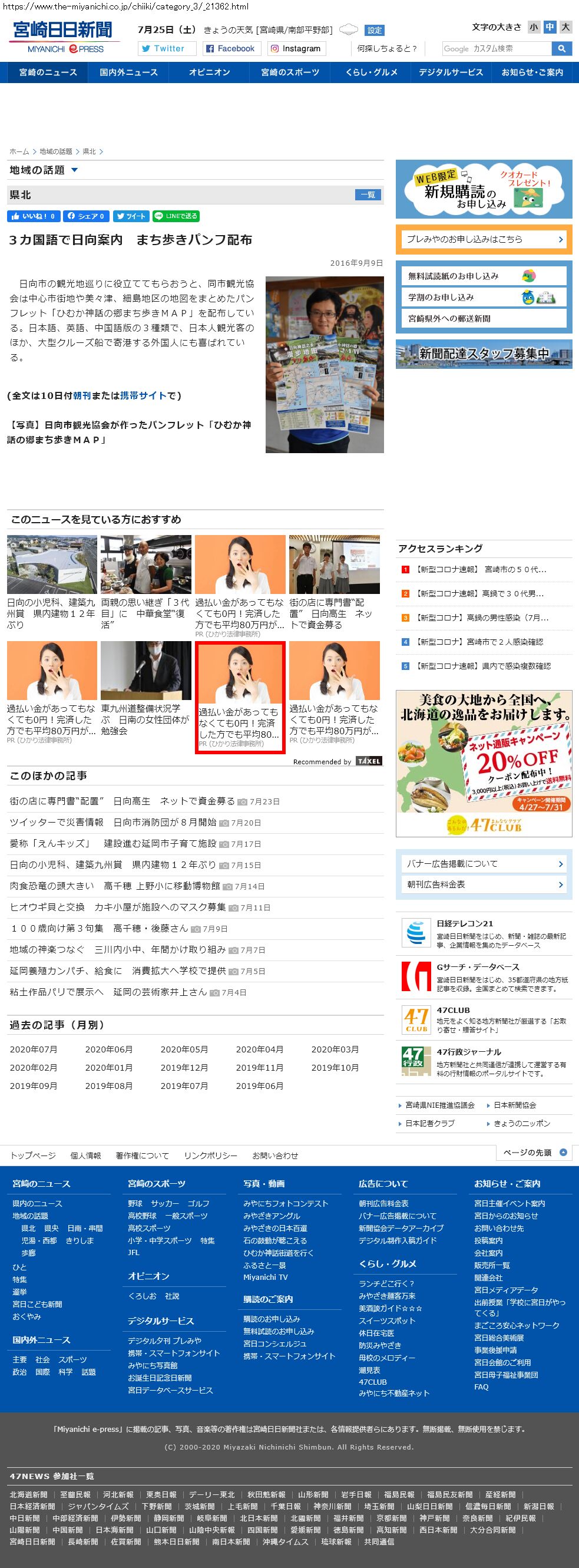Open the Instagram link in header
This screenshot has height=1568, width=579.
(296, 49)
